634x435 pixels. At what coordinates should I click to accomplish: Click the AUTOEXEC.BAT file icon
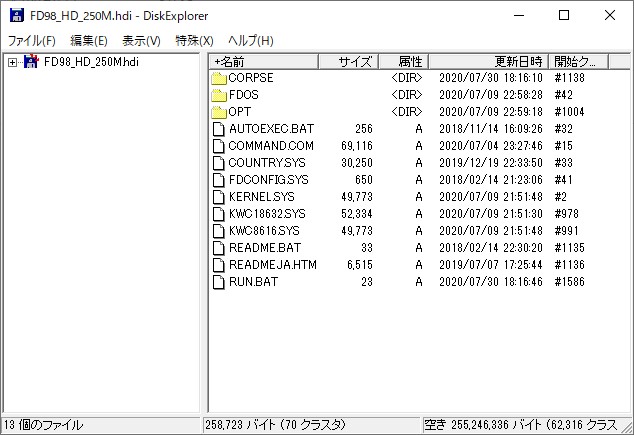tap(219, 129)
